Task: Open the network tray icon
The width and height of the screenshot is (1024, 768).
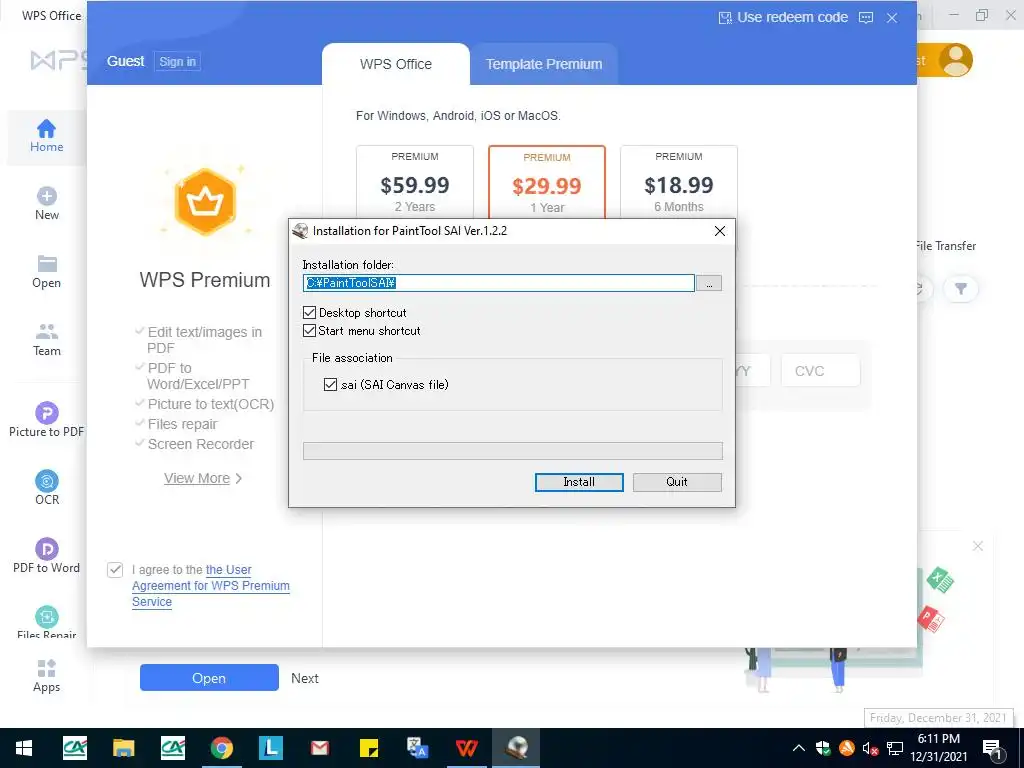Action: (895, 749)
